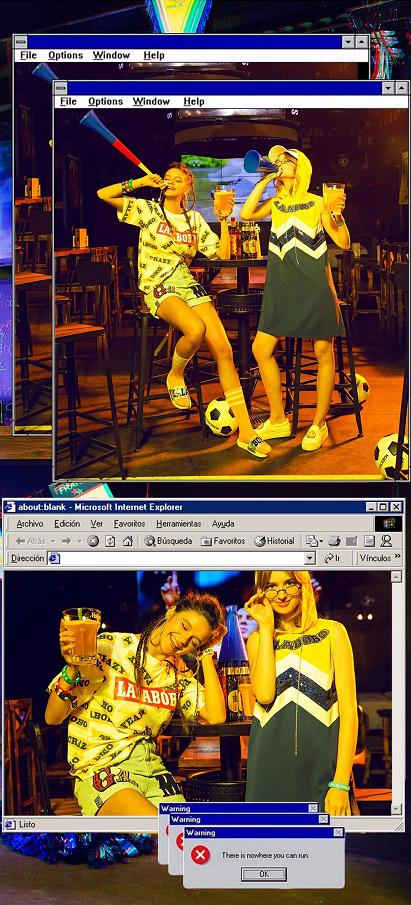The height and width of the screenshot is (905, 411).
Task: Expand the Back (Atrás) history dropdown arrow
Action: [53, 541]
